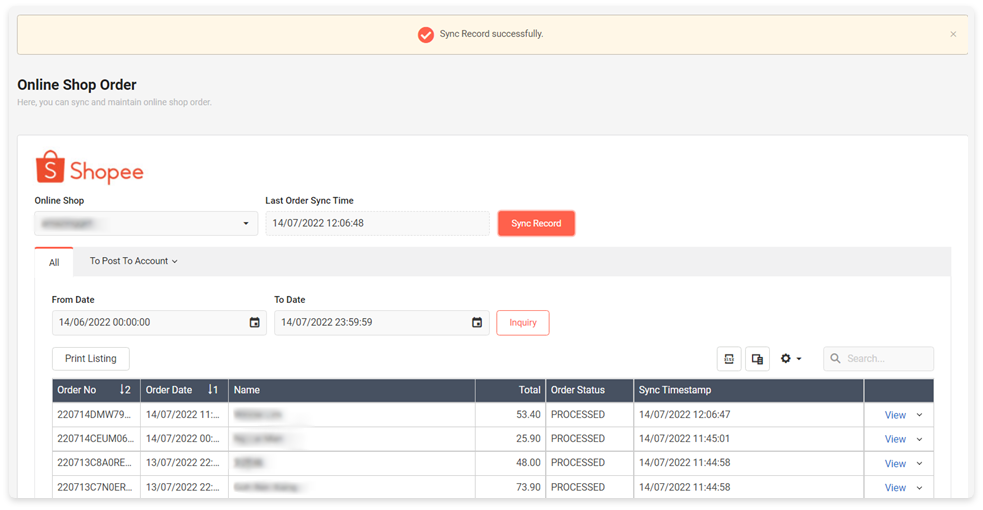Image resolution: width=983 pixels, height=510 pixels.
Task: Open the From Date calendar picker
Action: (254, 323)
